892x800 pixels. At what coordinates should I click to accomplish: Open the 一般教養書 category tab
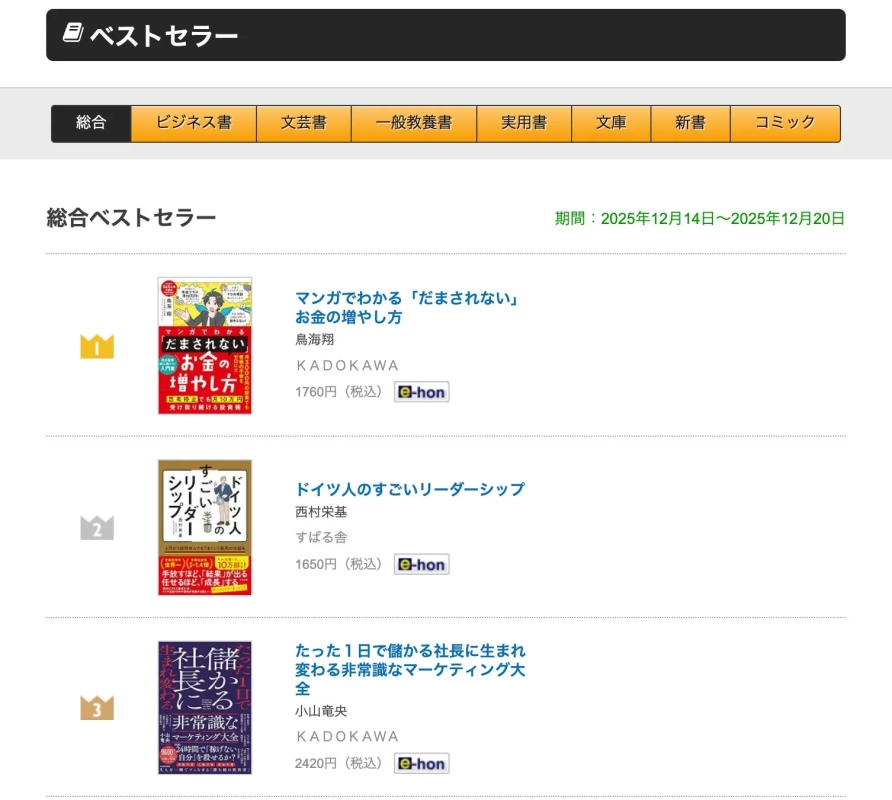[x=414, y=122]
